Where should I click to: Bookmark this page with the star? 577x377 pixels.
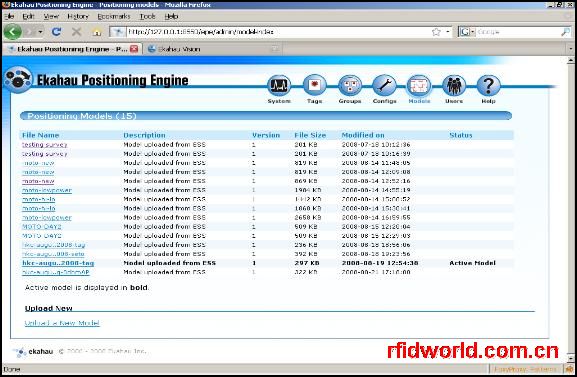pos(436,32)
